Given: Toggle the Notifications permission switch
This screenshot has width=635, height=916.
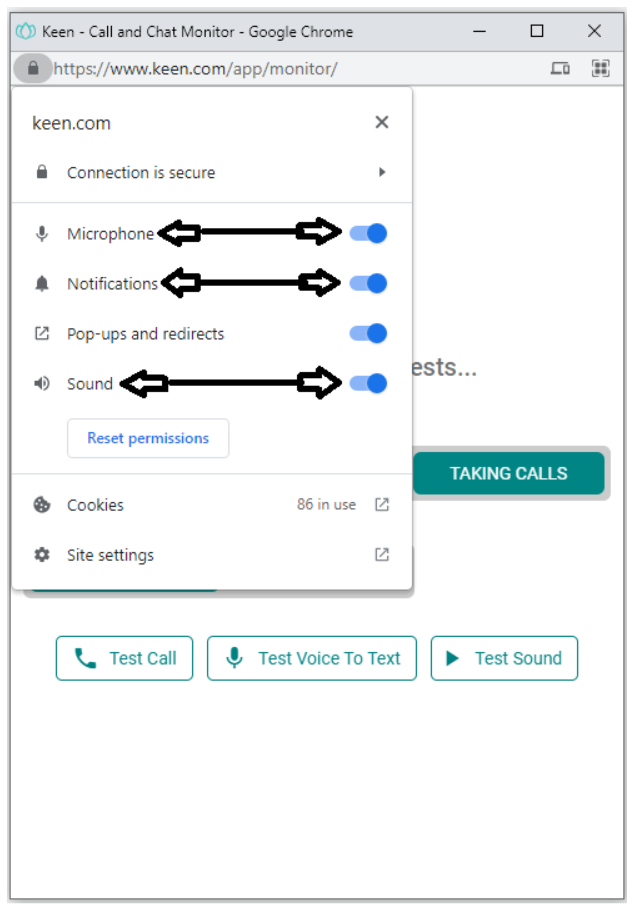Looking at the screenshot, I should click(x=368, y=284).
